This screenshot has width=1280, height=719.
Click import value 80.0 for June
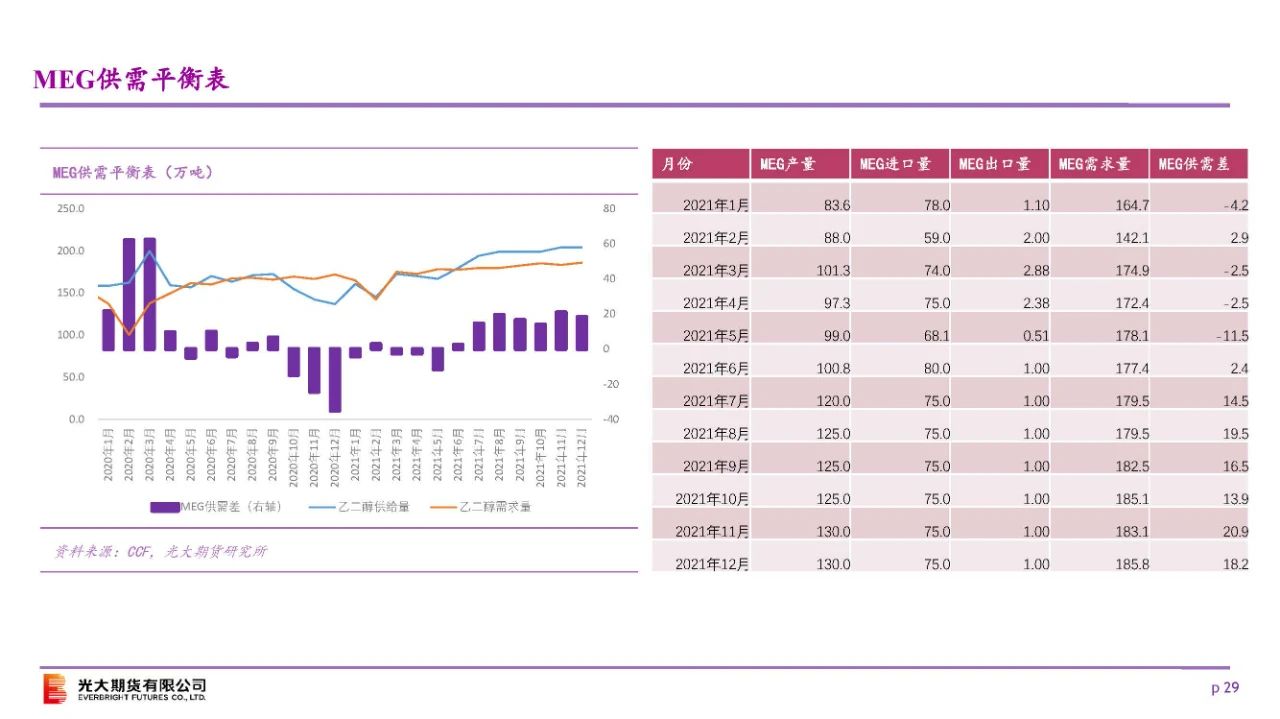tap(937, 369)
